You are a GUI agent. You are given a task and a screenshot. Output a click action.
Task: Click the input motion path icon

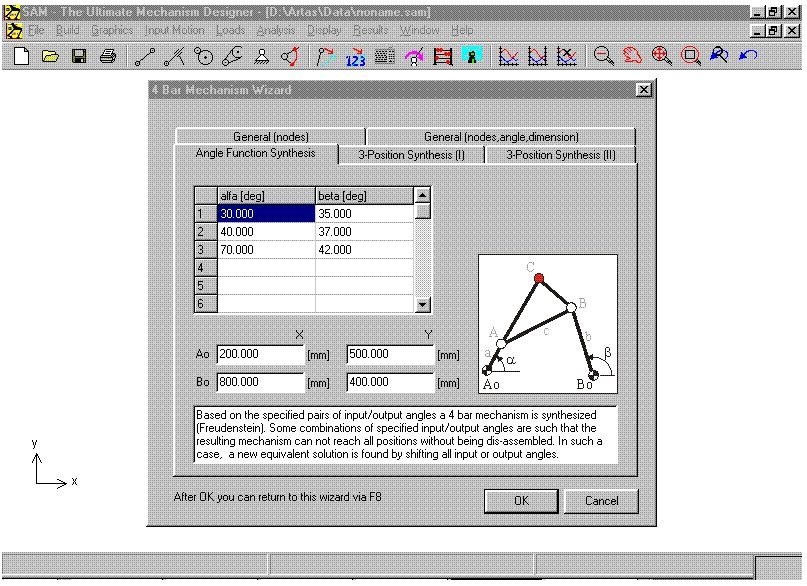point(326,56)
